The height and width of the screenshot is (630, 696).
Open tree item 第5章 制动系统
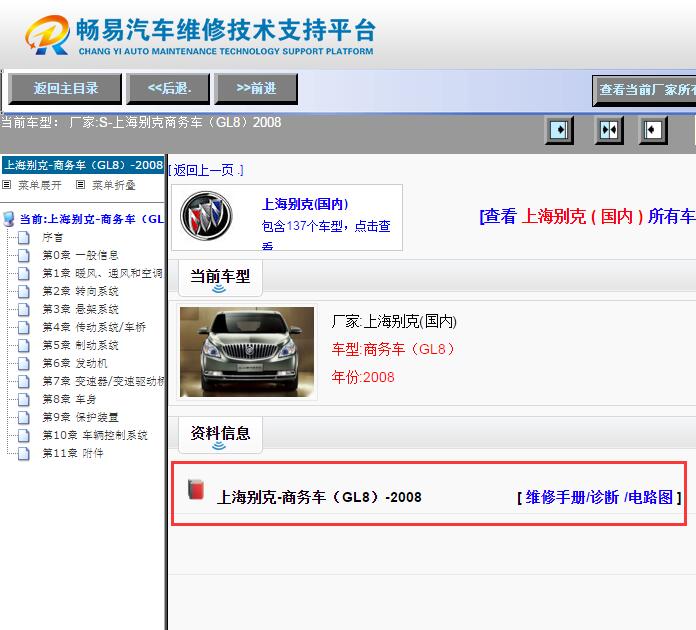[x=80, y=345]
